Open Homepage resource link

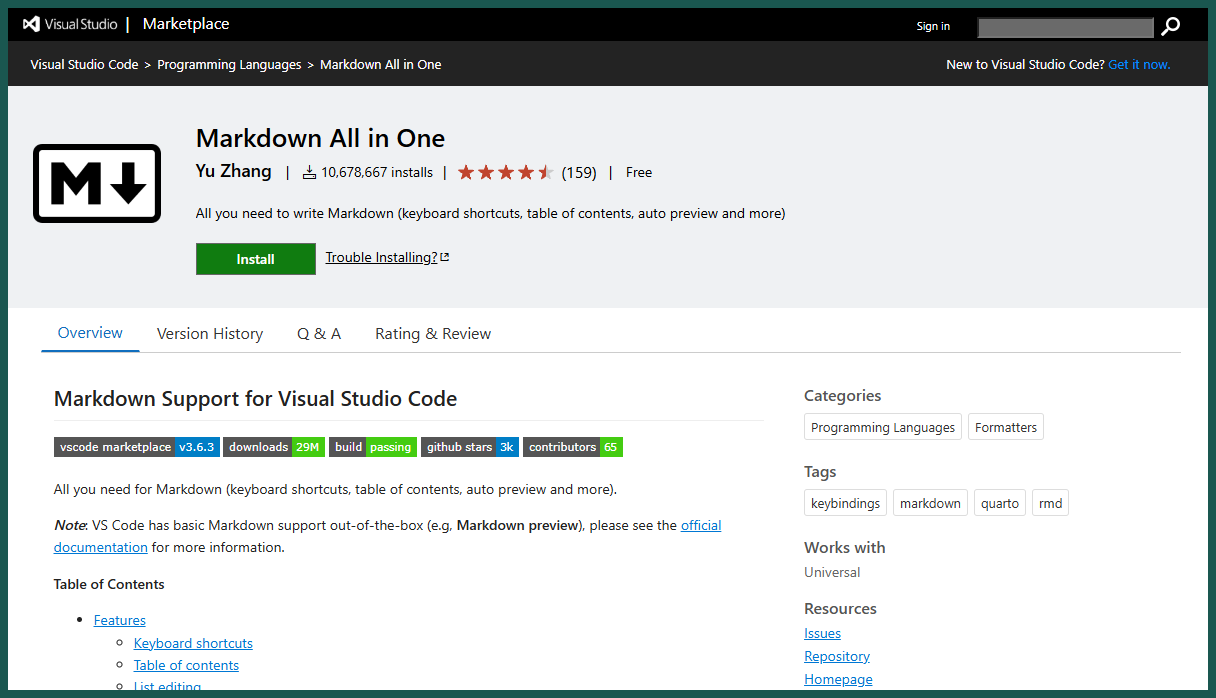[838, 679]
